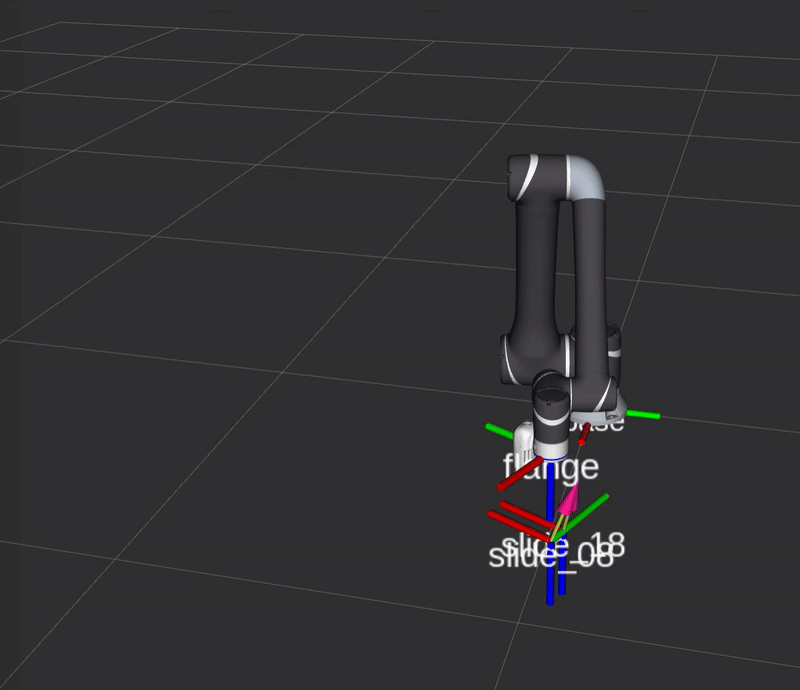
Task: Select the green axis right of base
Action: [x=643, y=414]
